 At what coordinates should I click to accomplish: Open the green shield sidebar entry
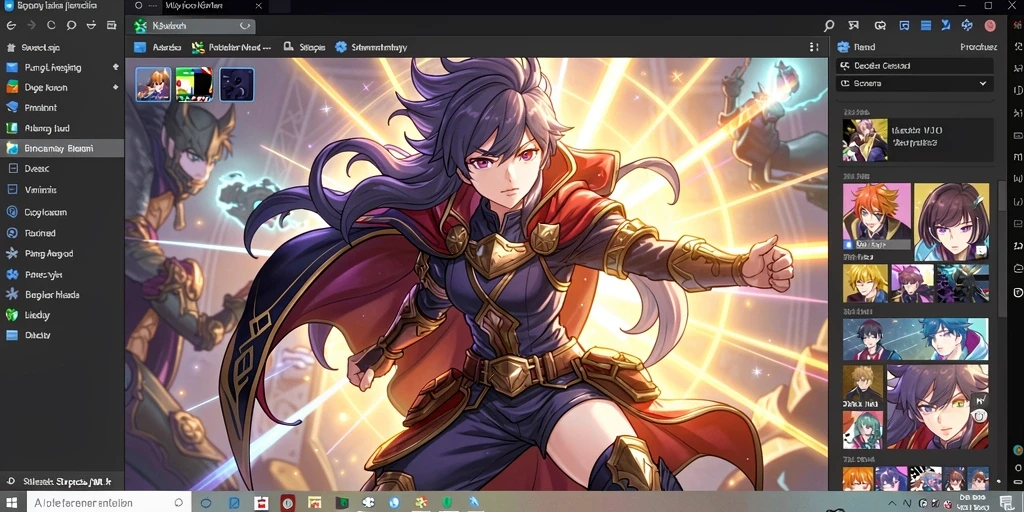point(62,315)
